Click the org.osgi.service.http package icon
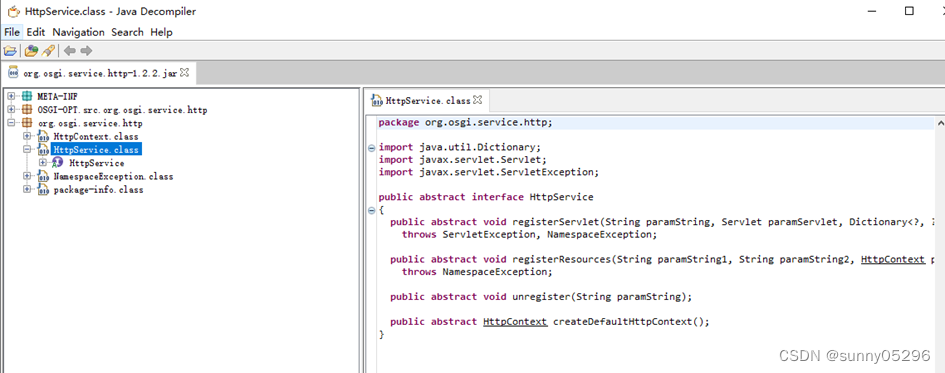The width and height of the screenshot is (945, 373). pyautogui.click(x=27, y=124)
